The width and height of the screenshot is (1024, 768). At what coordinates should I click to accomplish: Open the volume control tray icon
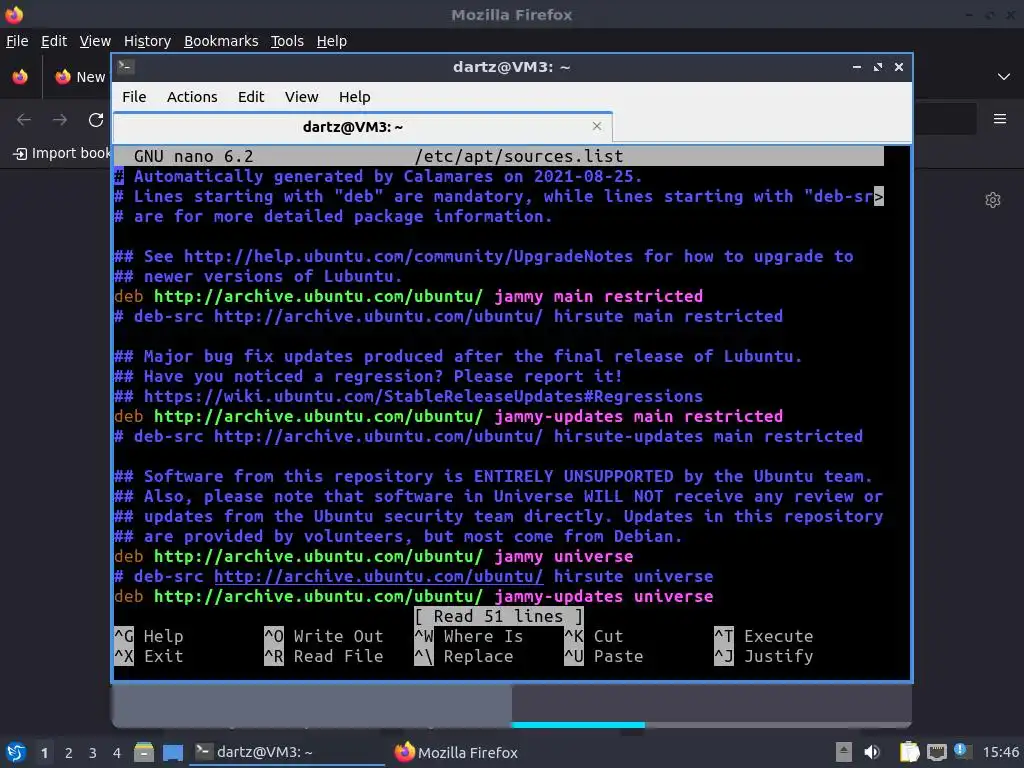click(x=872, y=752)
